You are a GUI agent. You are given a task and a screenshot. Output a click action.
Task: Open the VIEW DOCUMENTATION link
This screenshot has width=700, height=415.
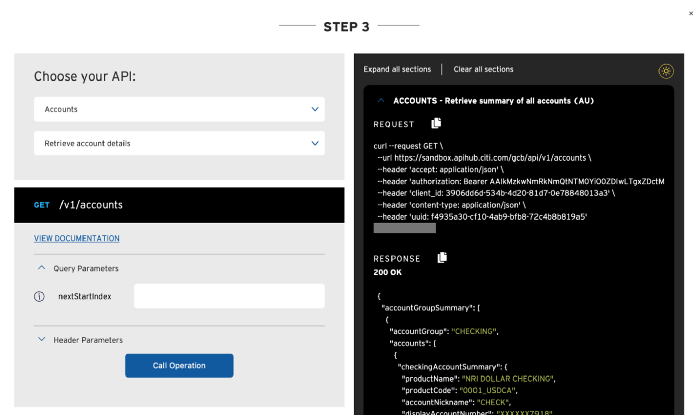click(77, 238)
